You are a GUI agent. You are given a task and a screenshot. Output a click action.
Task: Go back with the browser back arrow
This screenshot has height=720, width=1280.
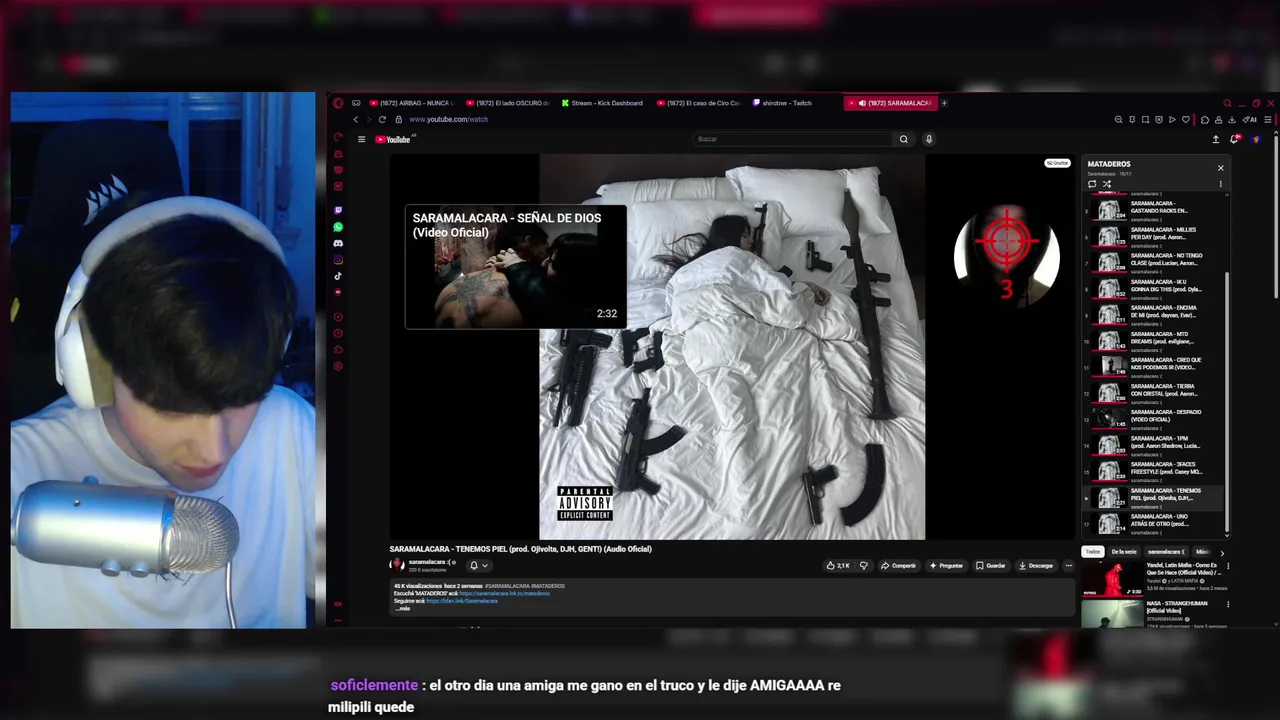[x=355, y=119]
